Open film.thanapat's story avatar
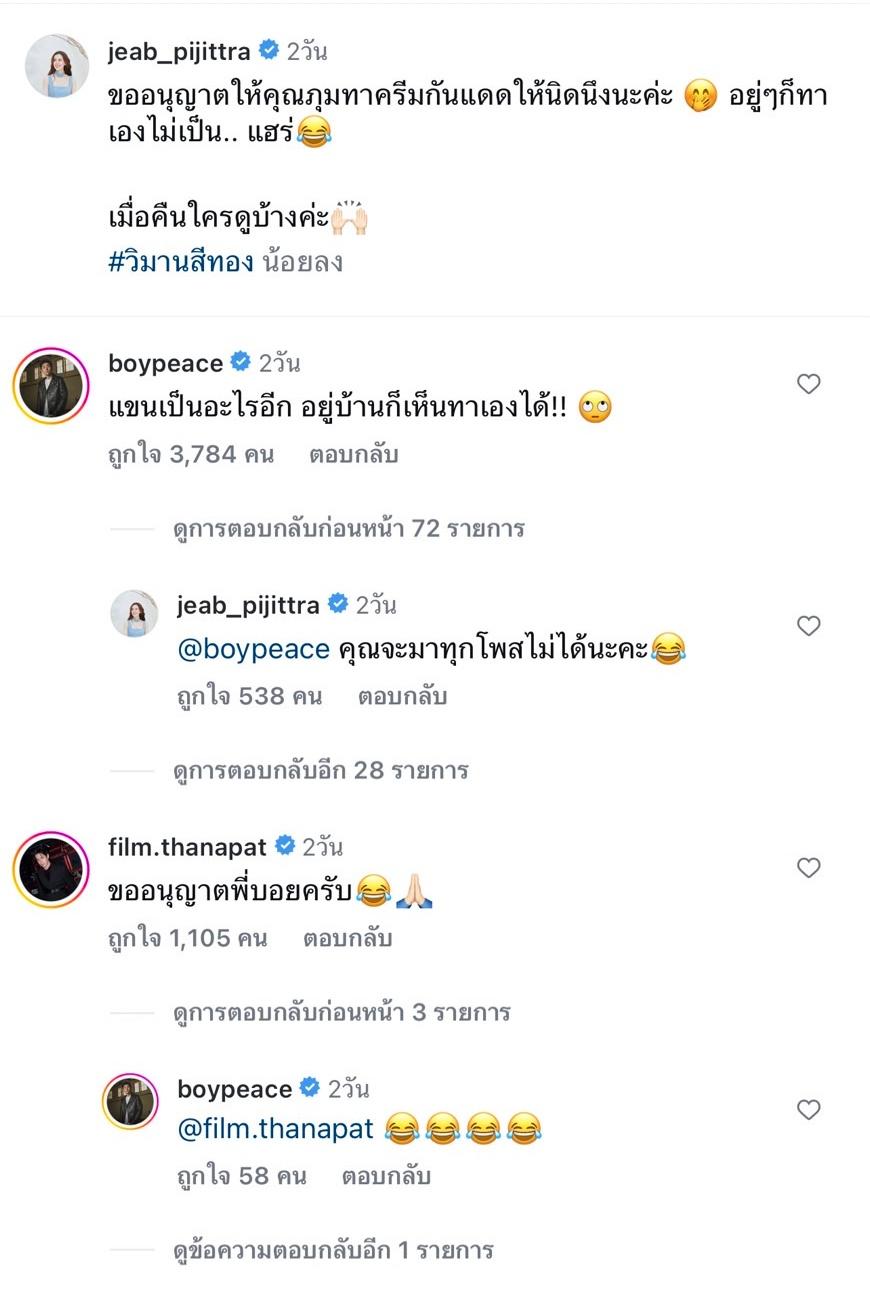Viewport: 870px width, 1291px height. [51, 868]
